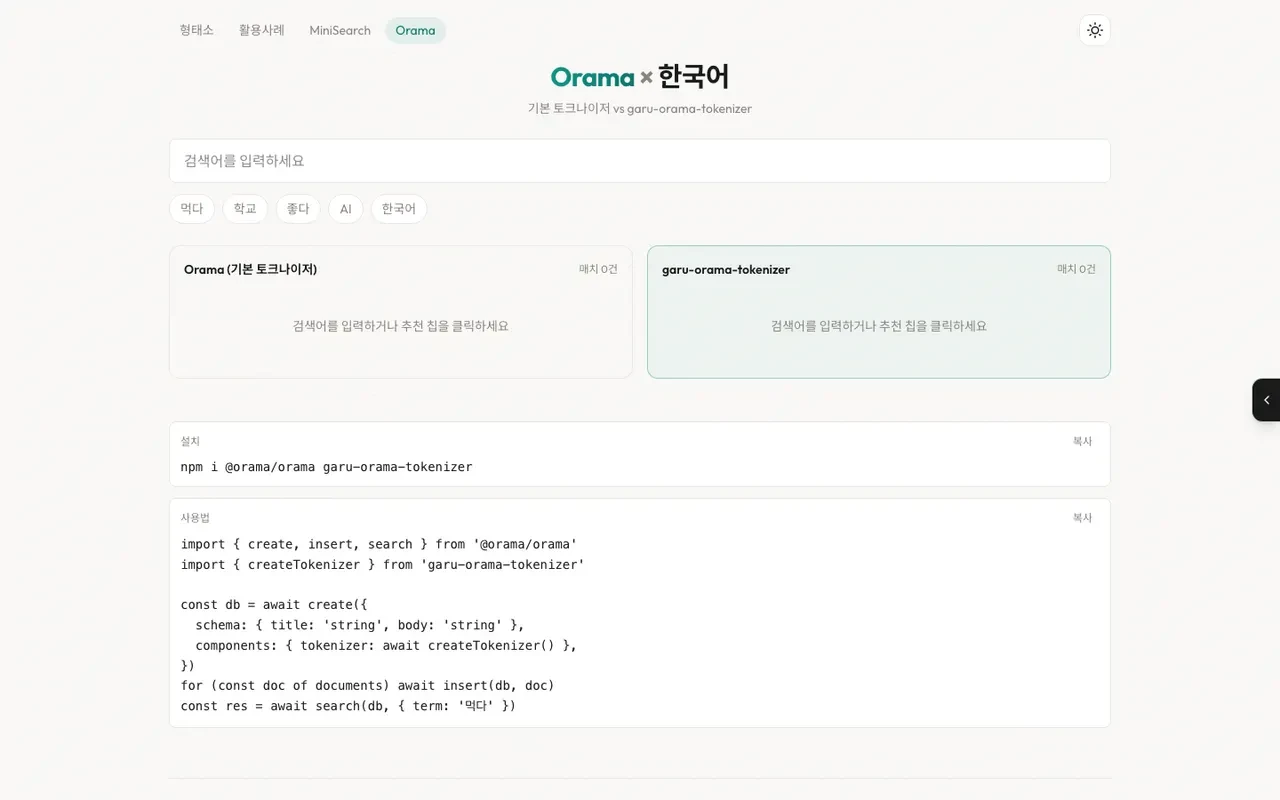Screen dimensions: 1280x800
Task: Click 매치 0건 in the Orama panel
Action: [x=598, y=269]
